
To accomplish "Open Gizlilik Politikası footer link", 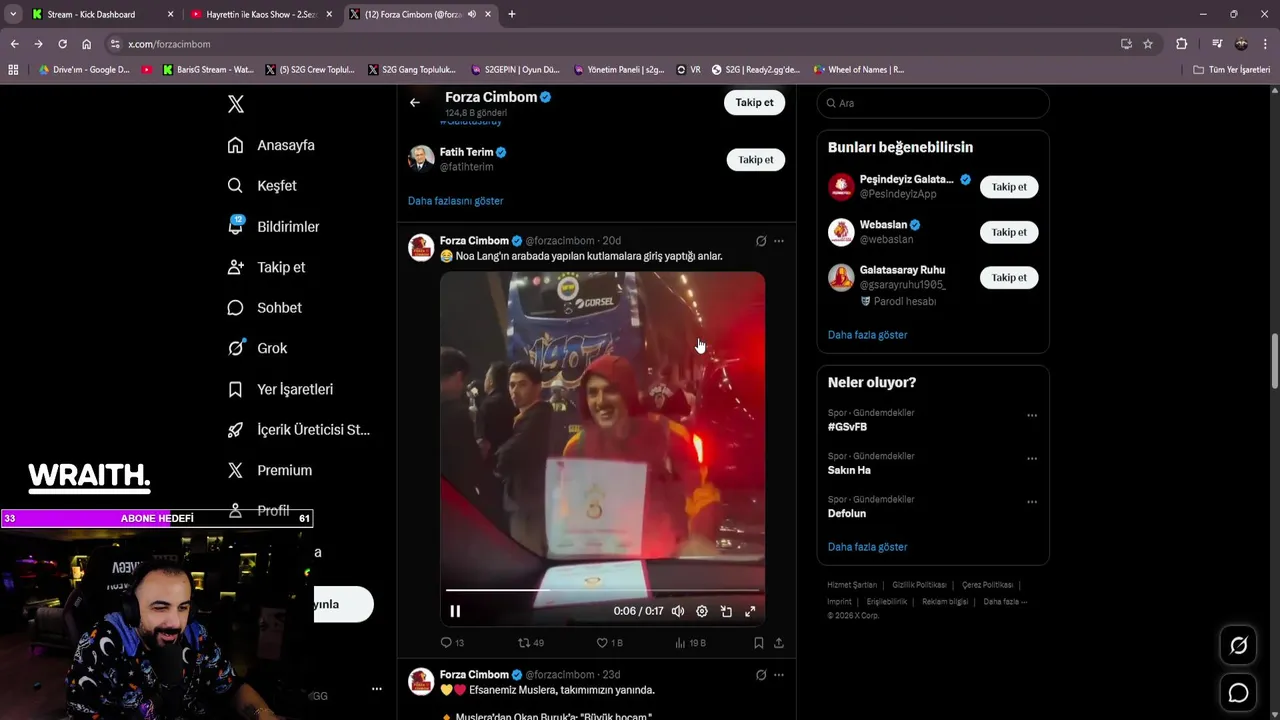I will click(x=919, y=585).
